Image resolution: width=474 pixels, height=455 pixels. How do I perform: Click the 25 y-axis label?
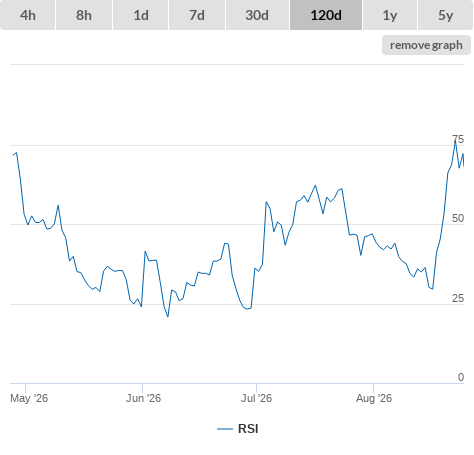point(458,298)
